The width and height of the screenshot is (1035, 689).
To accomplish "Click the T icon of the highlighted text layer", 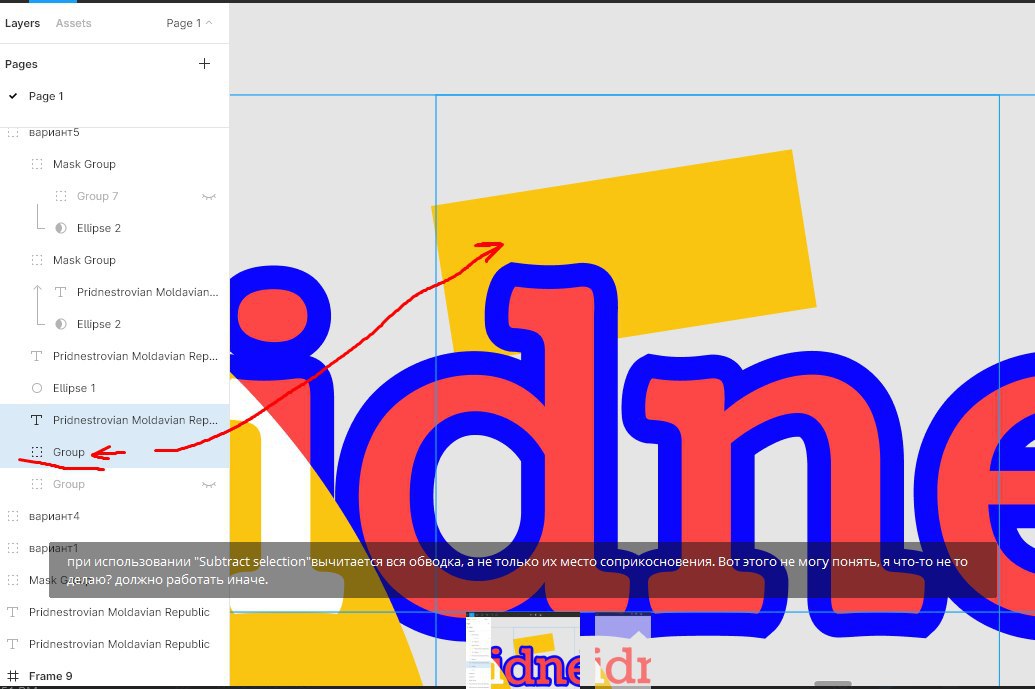I will [x=37, y=420].
